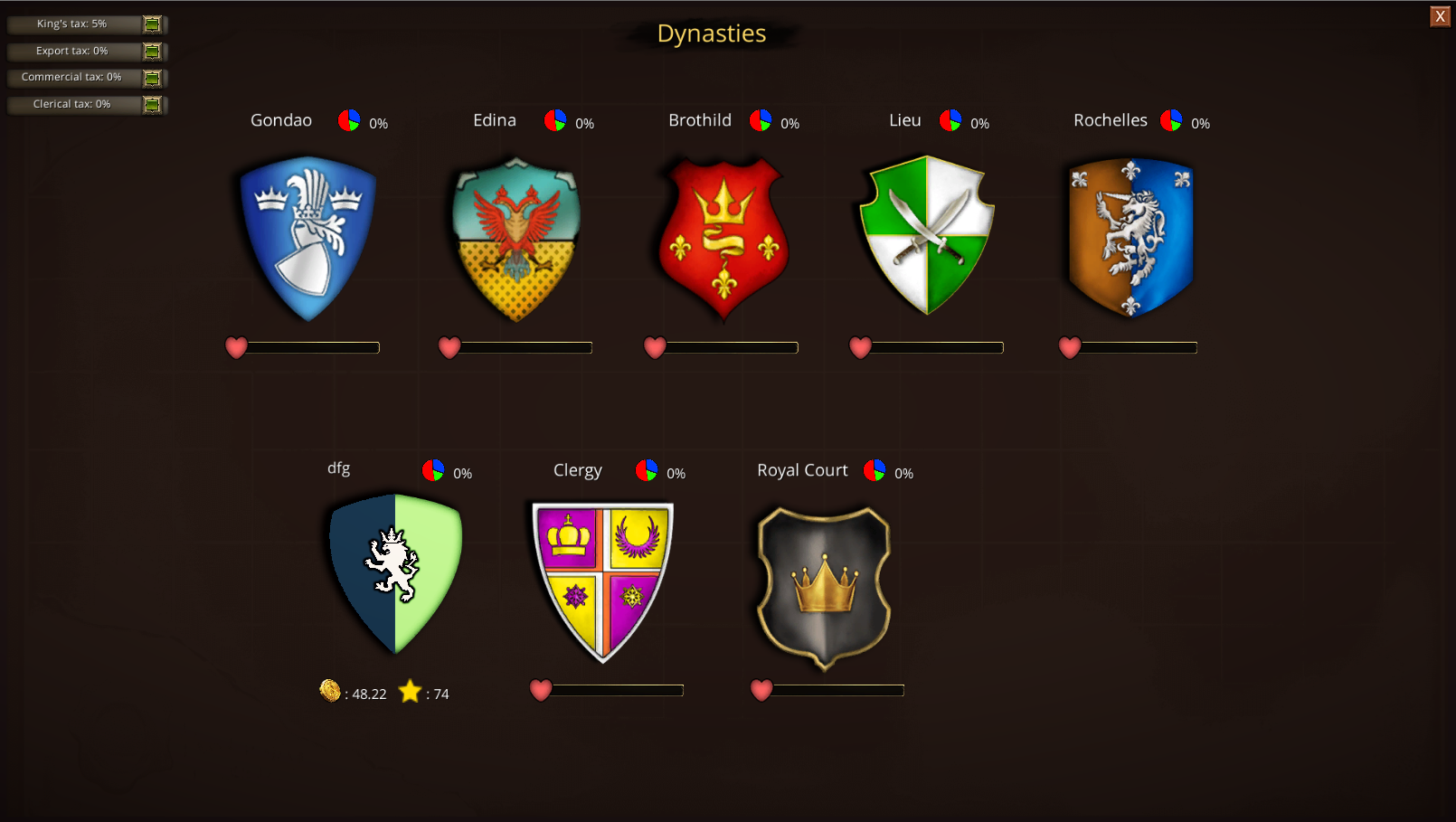Viewport: 1456px width, 822px height.
Task: Close the Dynasties screen
Action: pyautogui.click(x=1440, y=16)
